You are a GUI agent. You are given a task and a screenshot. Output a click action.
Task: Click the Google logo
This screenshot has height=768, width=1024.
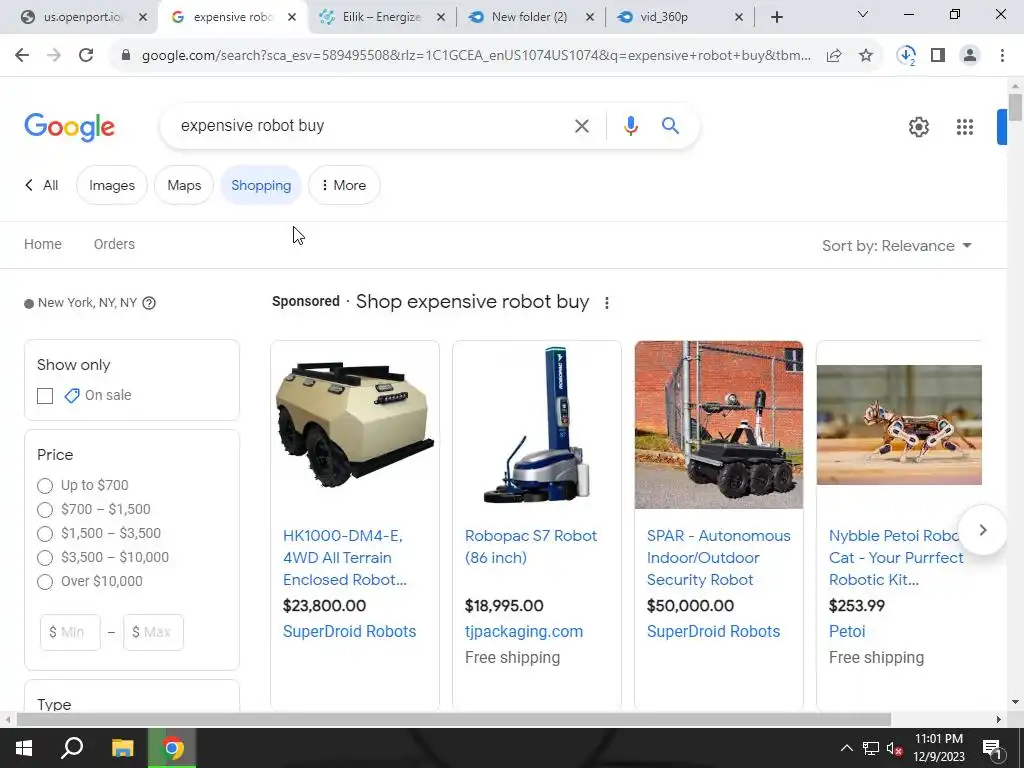pyautogui.click(x=69, y=127)
